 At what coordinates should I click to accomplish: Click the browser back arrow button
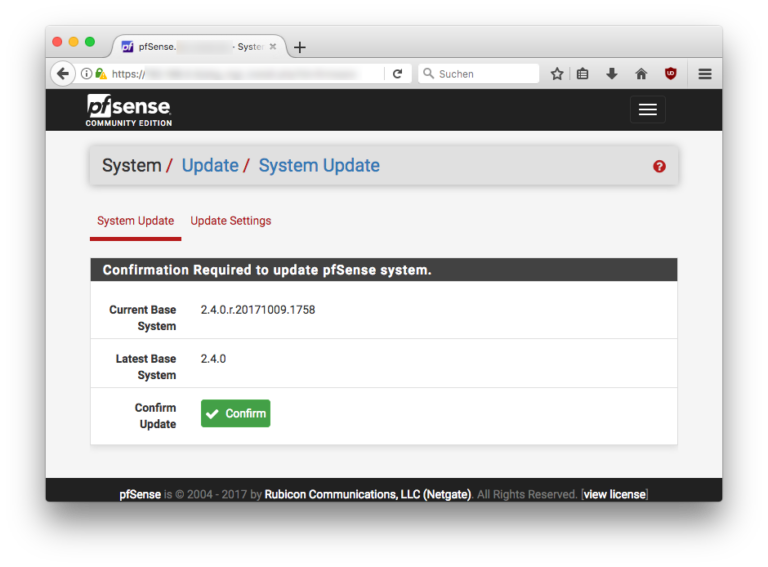coord(63,74)
